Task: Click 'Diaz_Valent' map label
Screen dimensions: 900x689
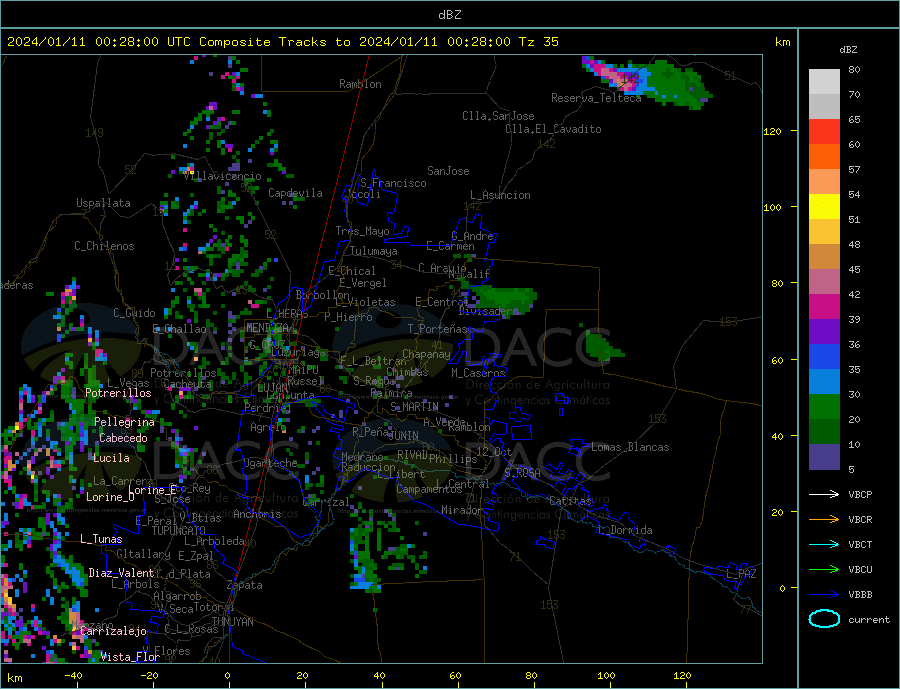Action: [x=121, y=573]
